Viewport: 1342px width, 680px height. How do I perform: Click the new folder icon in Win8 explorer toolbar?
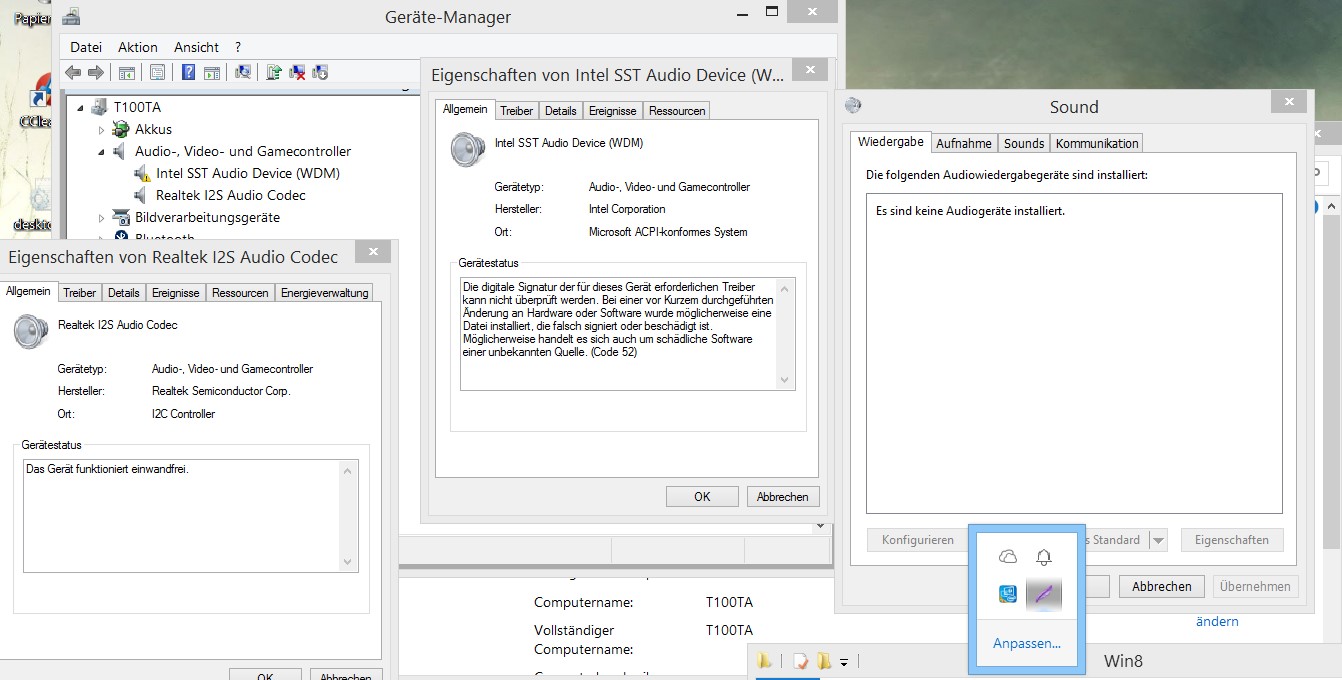click(823, 661)
